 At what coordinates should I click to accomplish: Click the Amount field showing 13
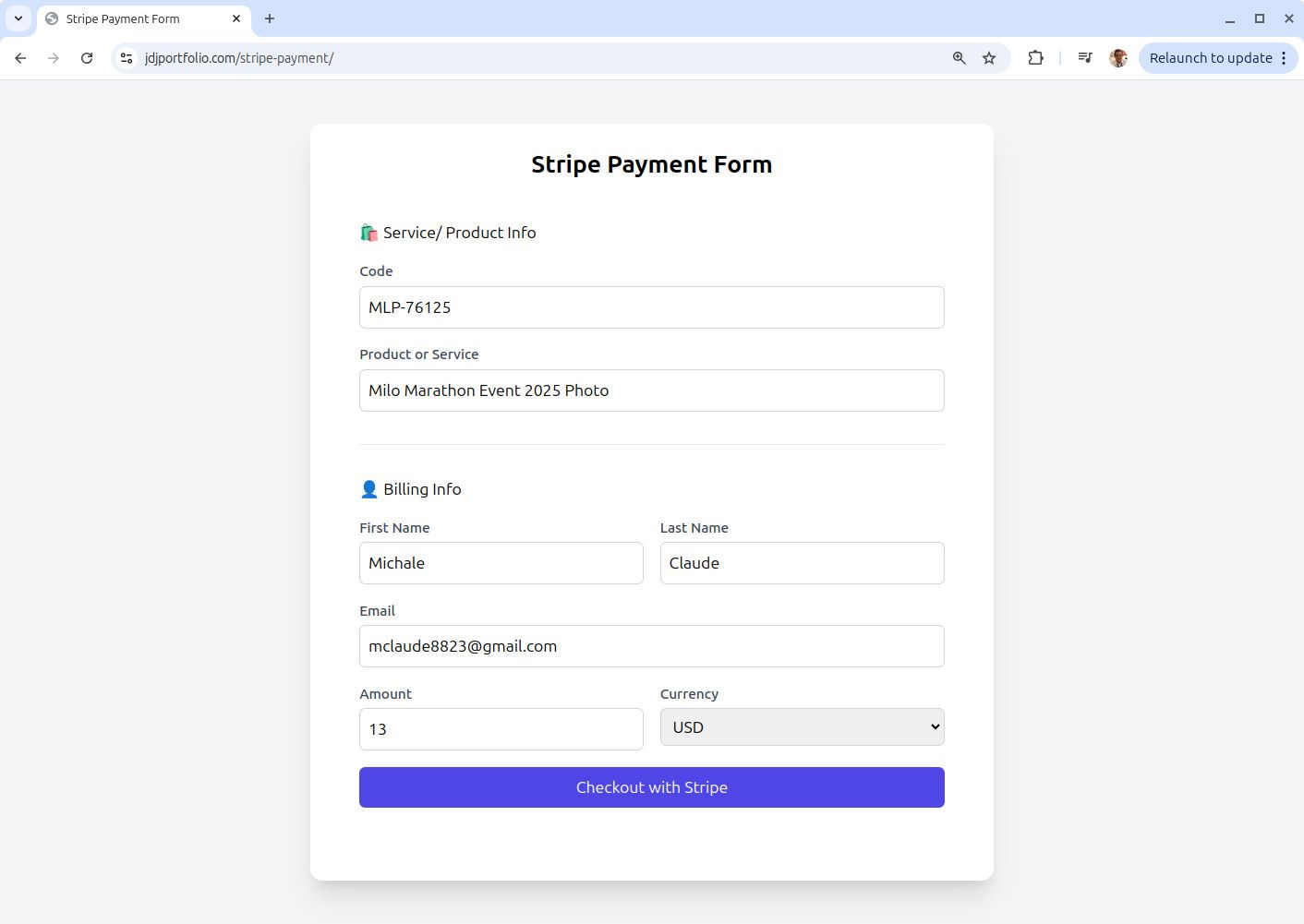pyautogui.click(x=501, y=729)
